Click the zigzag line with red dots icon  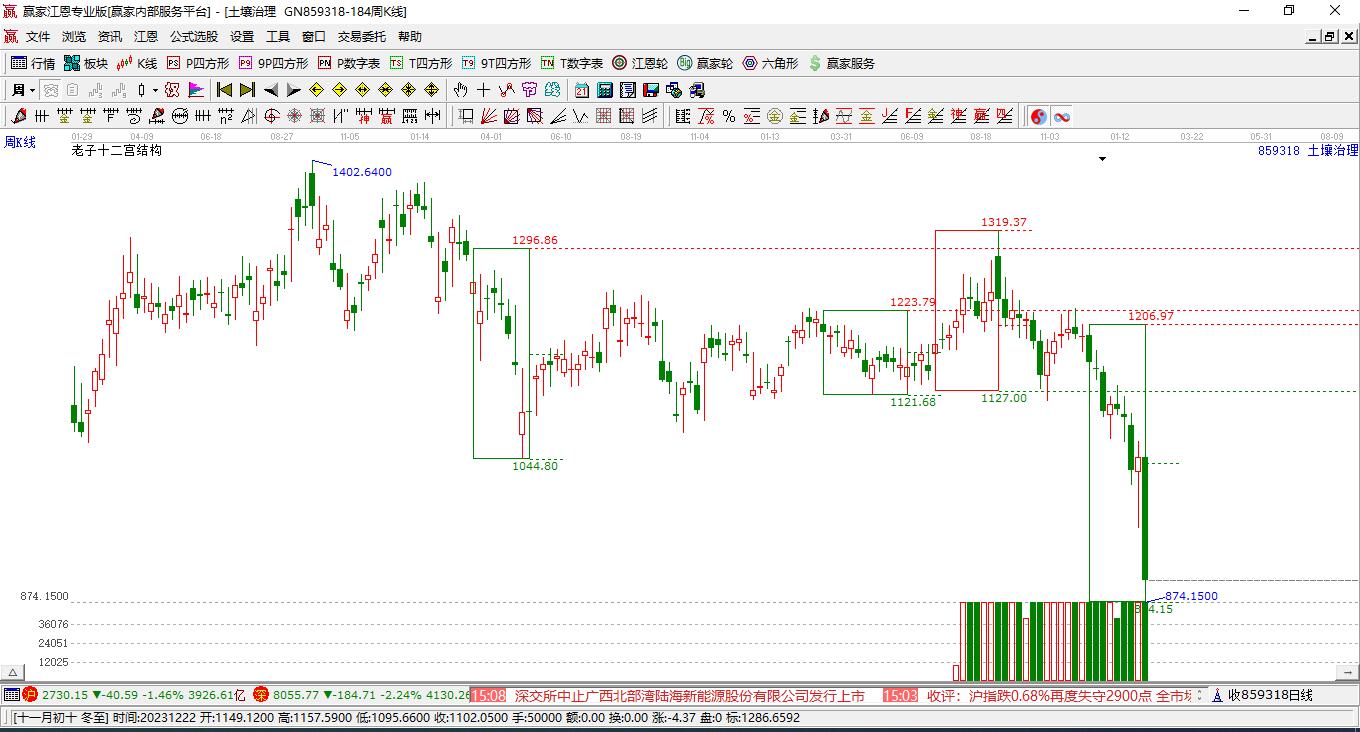pyautogui.click(x=507, y=90)
